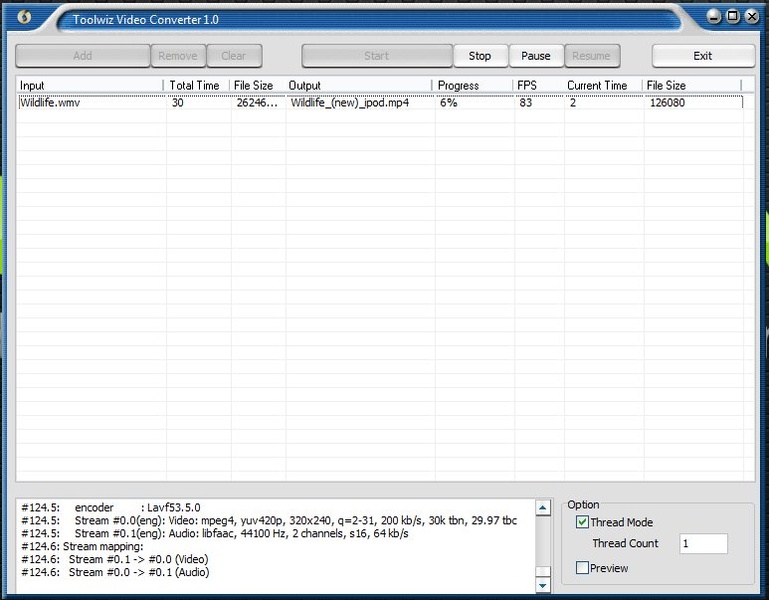Screen dimensions: 769x600
Task: Sort by the Input column header
Action: [91, 85]
